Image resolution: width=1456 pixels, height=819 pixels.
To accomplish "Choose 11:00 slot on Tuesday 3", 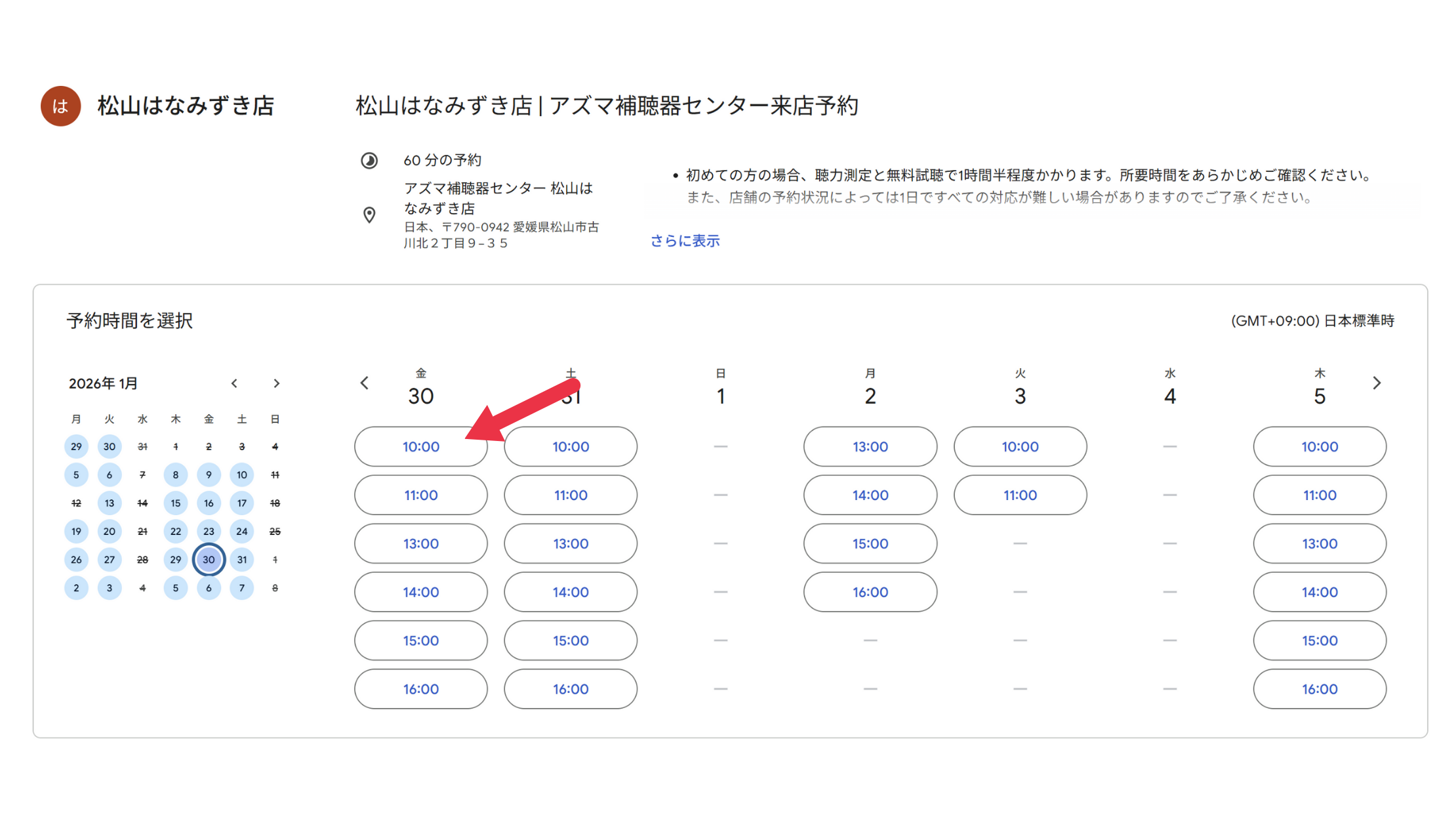I will tap(1019, 495).
